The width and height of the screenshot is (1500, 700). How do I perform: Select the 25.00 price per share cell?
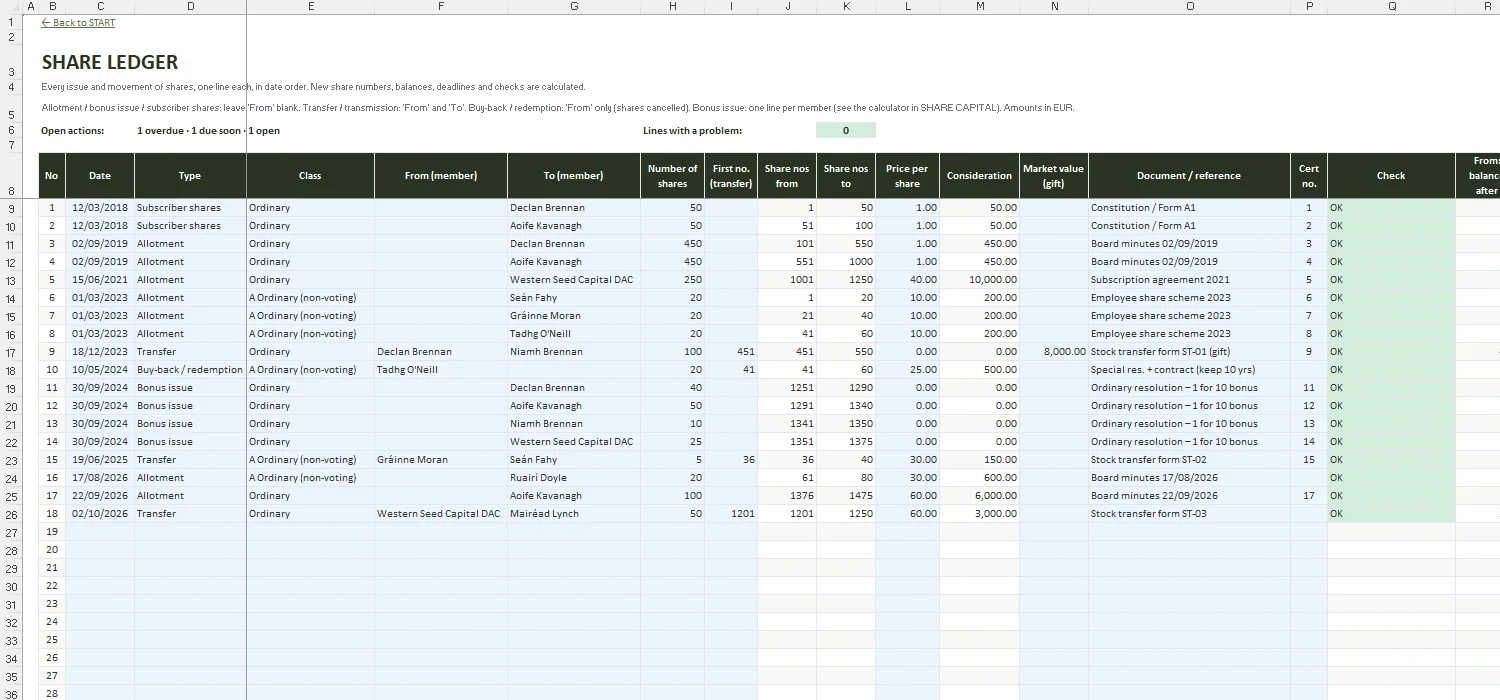tap(908, 370)
